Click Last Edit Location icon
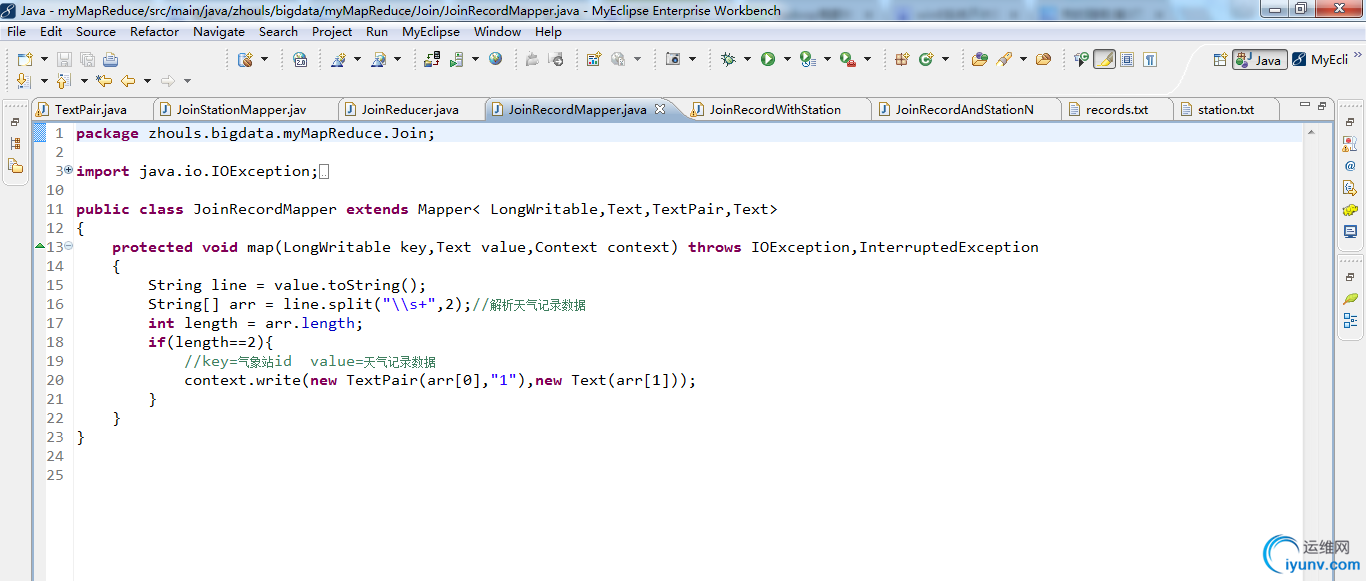This screenshot has height=581, width=1366. (x=104, y=81)
